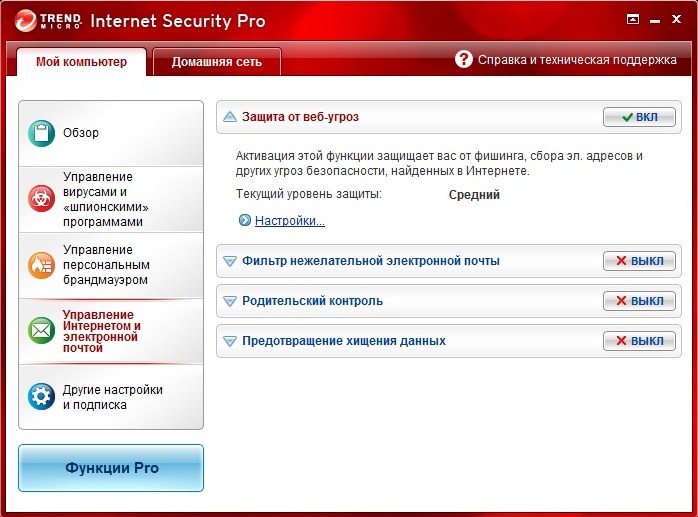Click the help question mark icon
Viewport: 698px width, 517px height.
pos(464,59)
